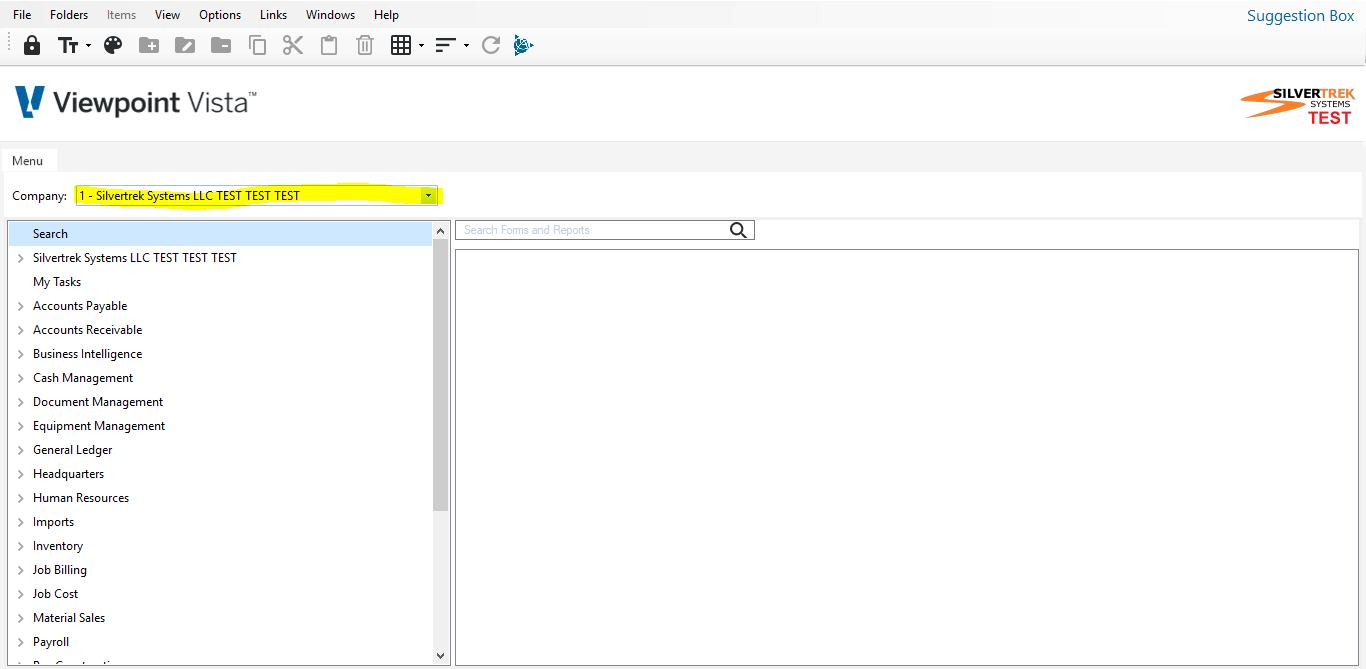Expand the Human Resources node
The width and height of the screenshot is (1366, 669).
(x=21, y=498)
